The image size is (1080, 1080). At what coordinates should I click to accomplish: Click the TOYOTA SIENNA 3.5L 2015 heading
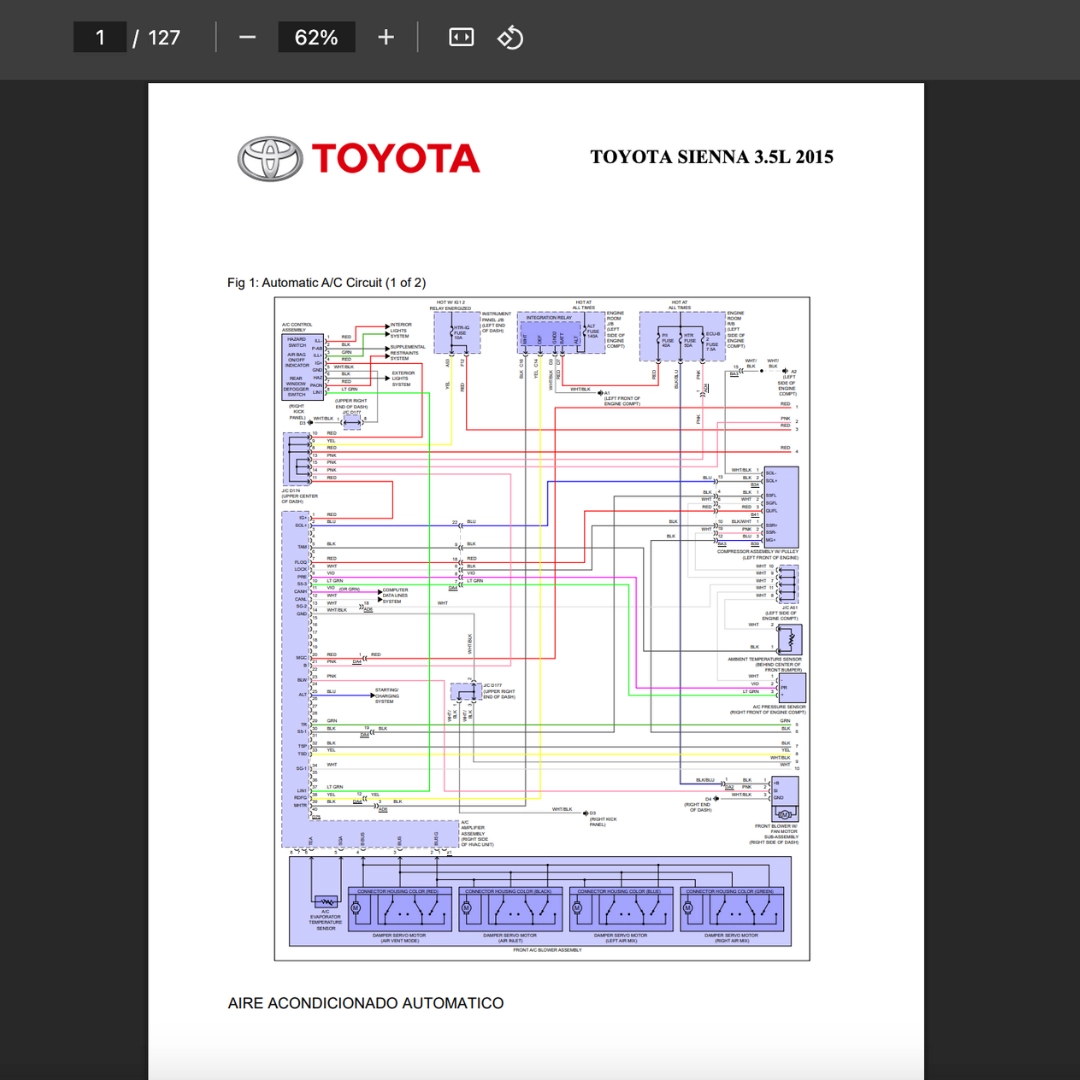[x=712, y=157]
